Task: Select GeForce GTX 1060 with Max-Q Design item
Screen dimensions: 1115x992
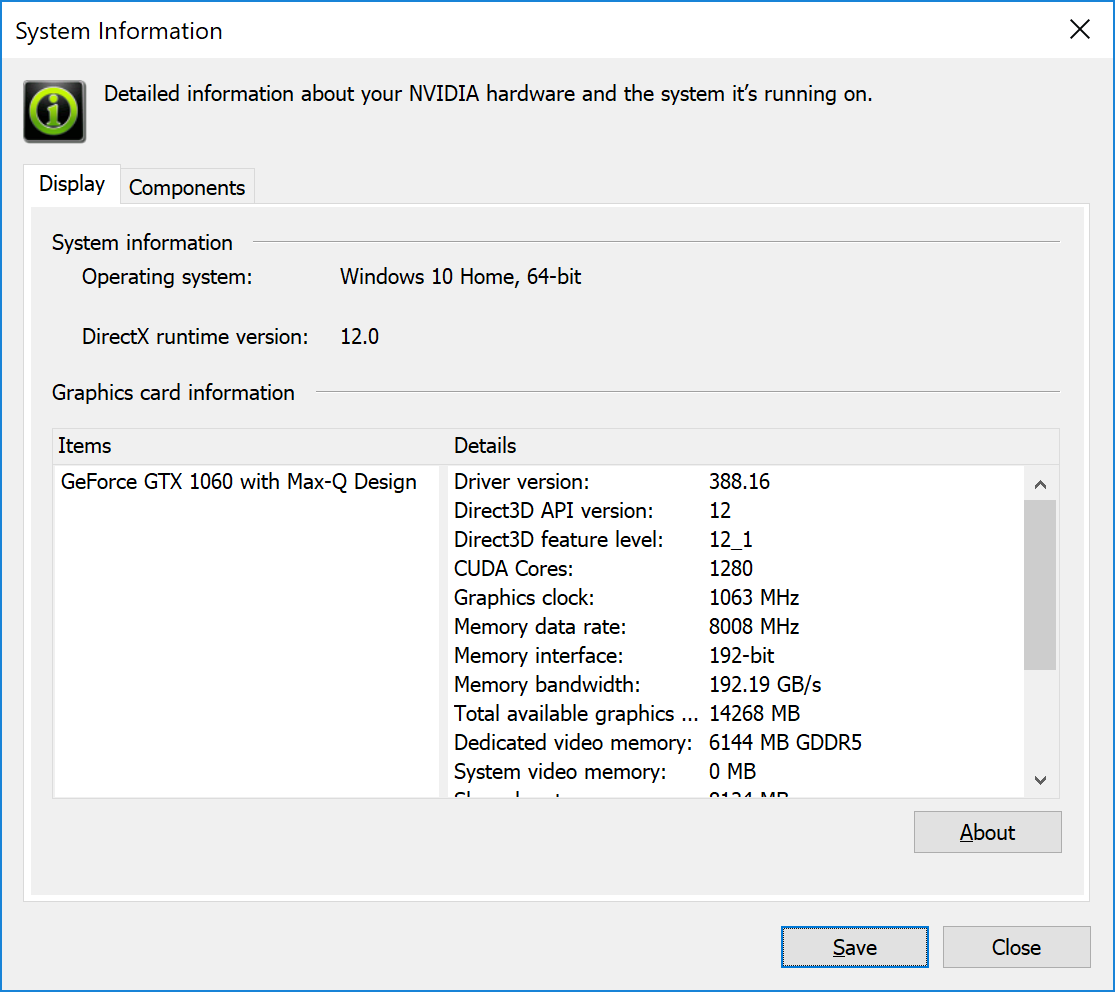Action: click(239, 481)
